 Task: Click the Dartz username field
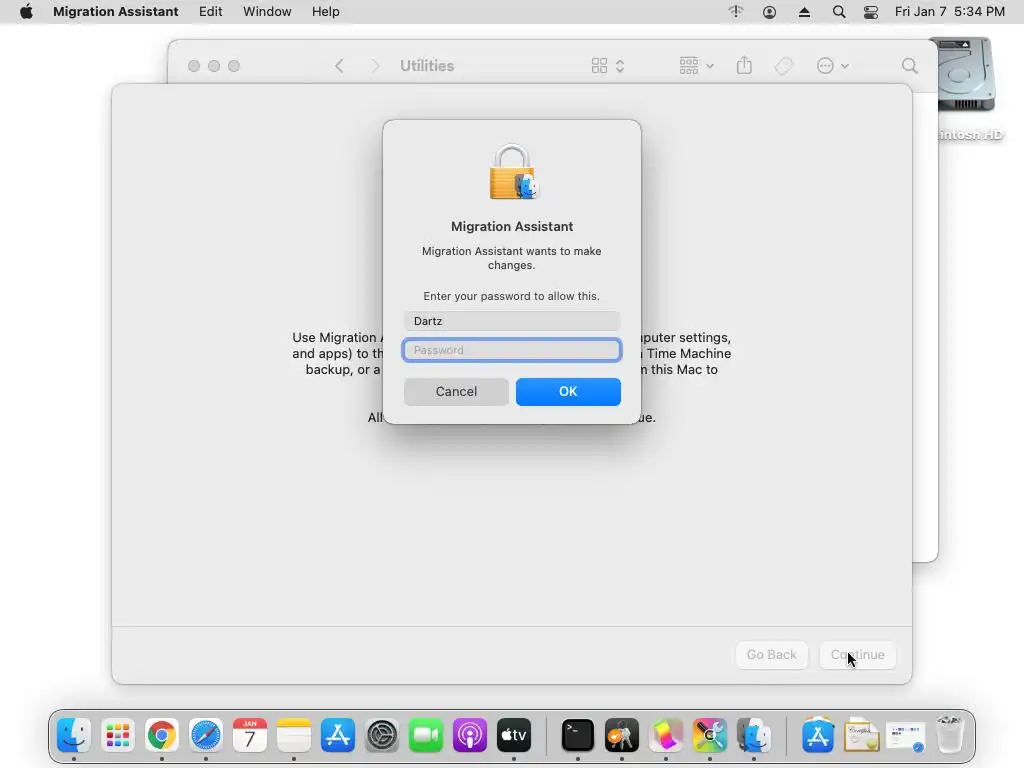tap(512, 321)
